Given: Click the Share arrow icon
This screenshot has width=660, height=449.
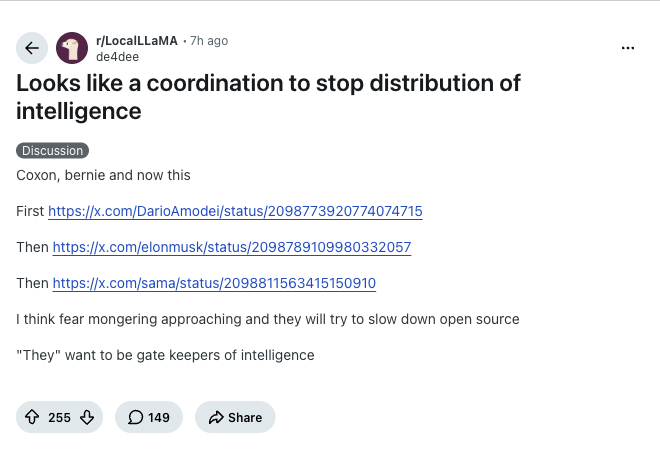Looking at the screenshot, I should coord(216,417).
